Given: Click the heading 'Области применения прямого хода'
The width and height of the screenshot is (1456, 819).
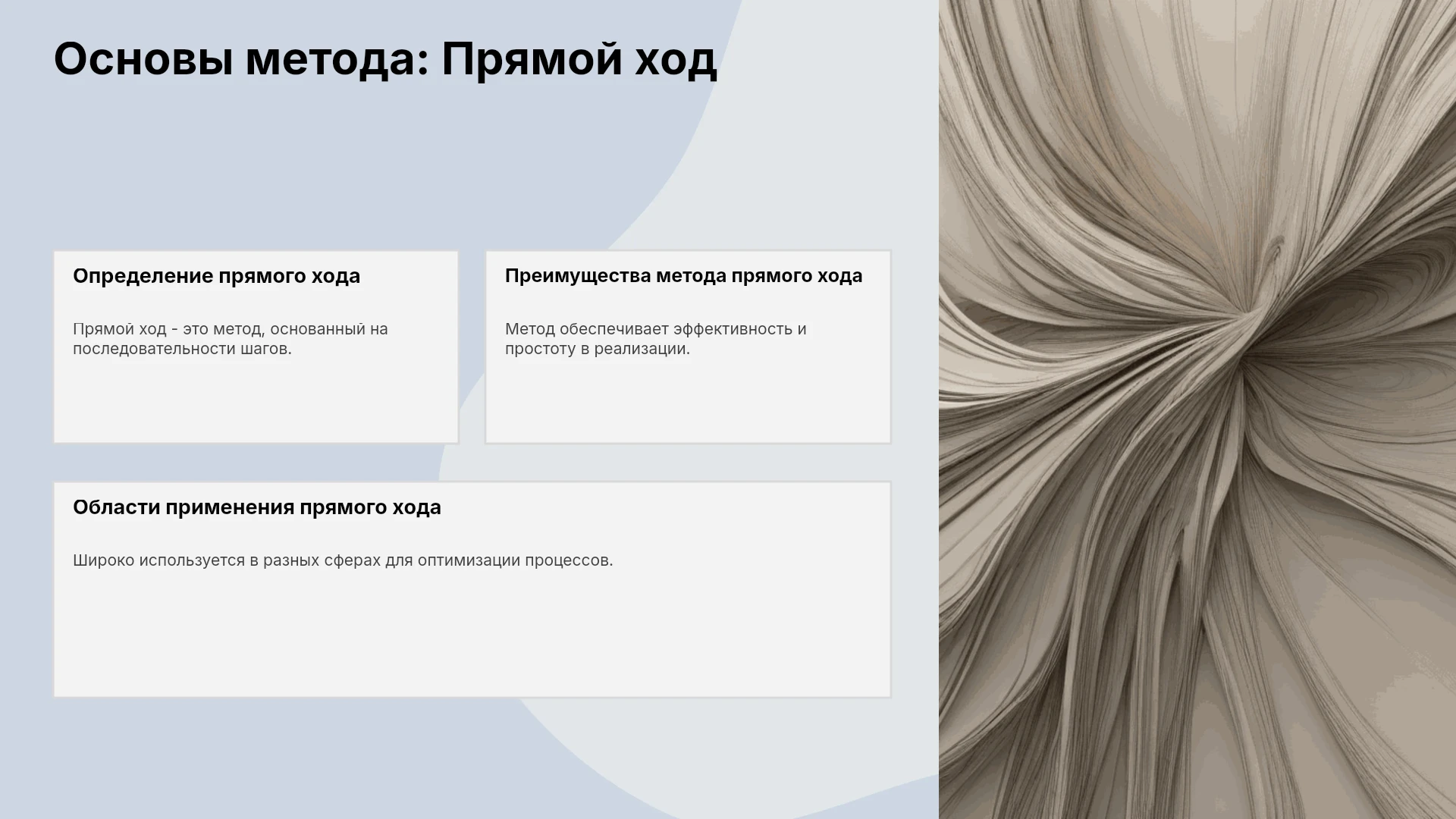Looking at the screenshot, I should pos(256,507).
